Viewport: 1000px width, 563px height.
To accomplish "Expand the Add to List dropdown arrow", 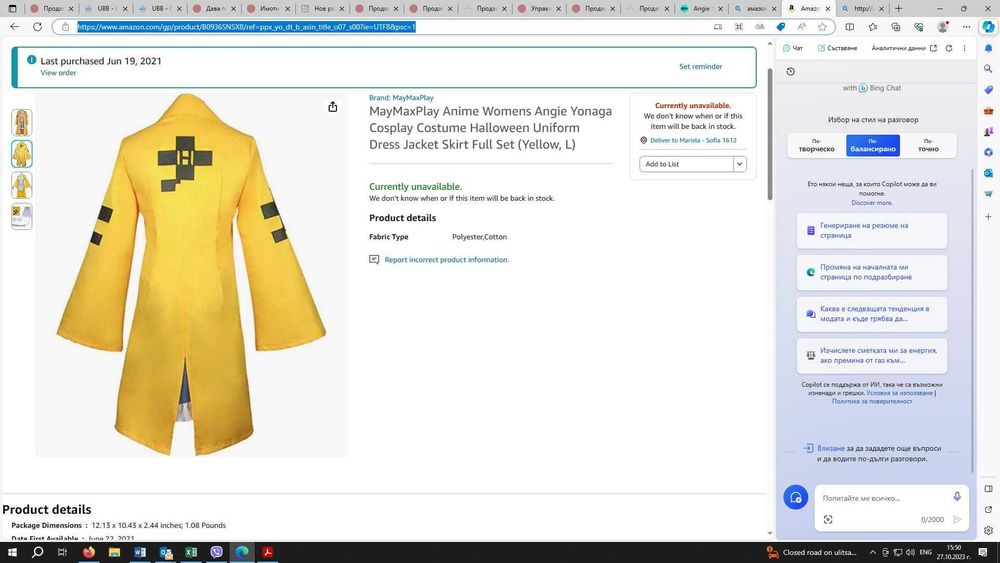I will (739, 164).
